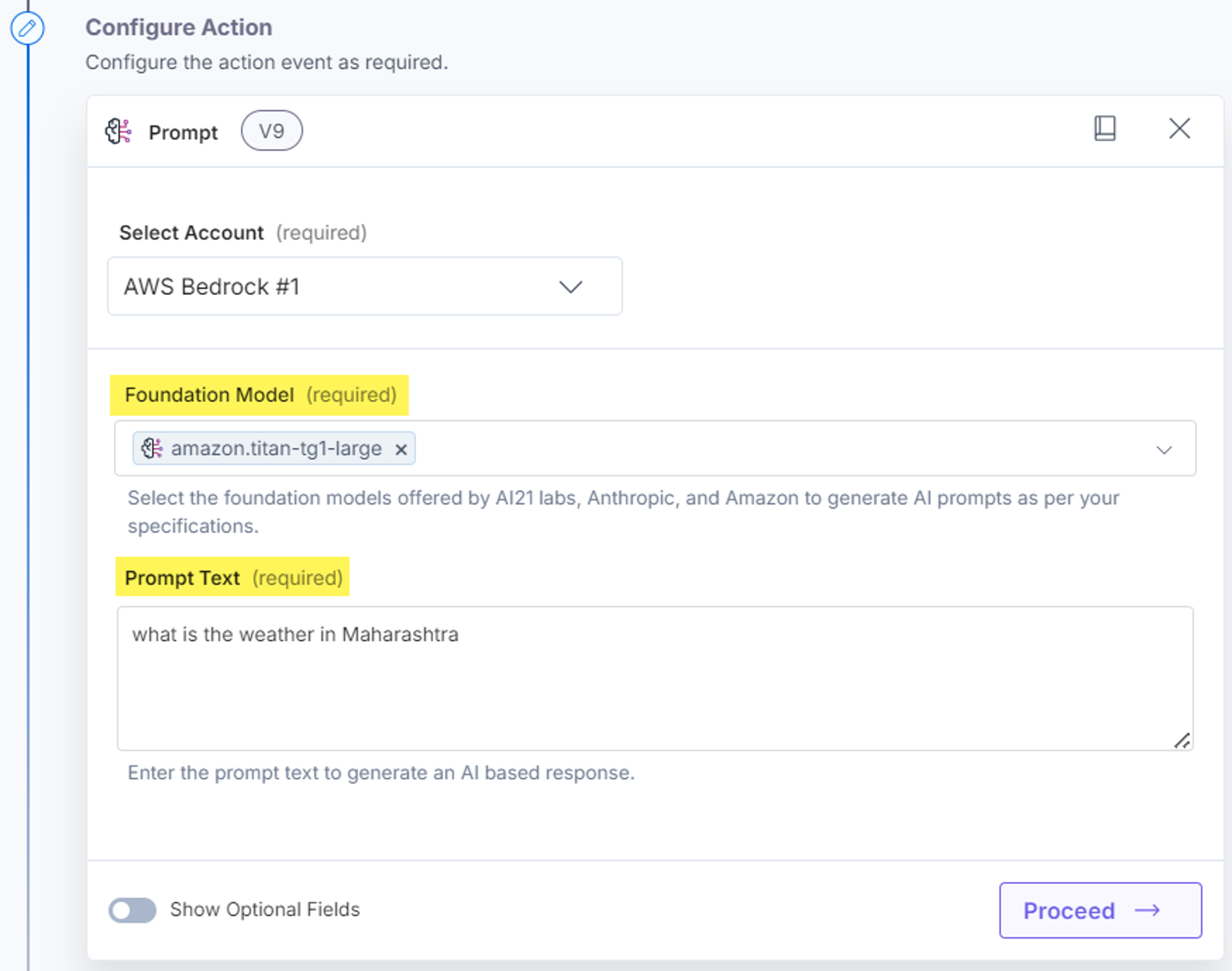Click the edit pencil step icon
Viewport: 1232px width, 971px height.
click(x=27, y=28)
